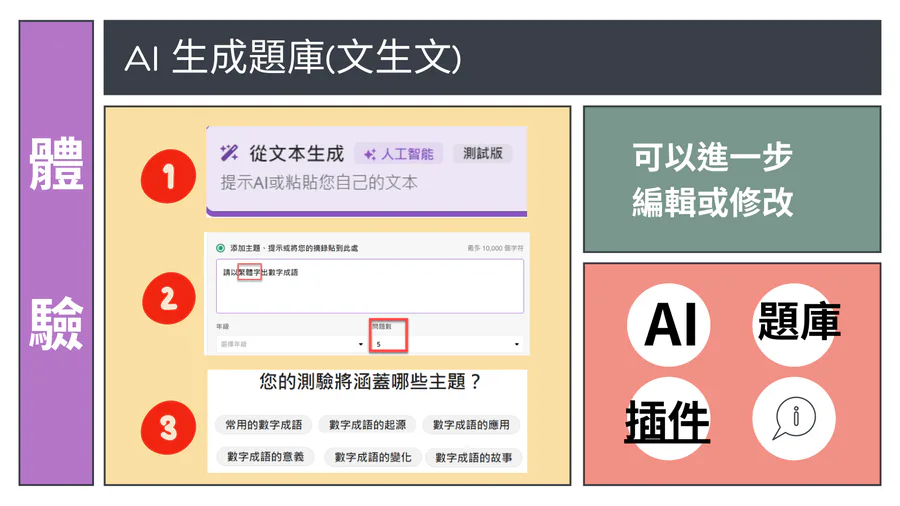Open the 問題數 question count dropdown
Screen dimensions: 900x506
446,344
